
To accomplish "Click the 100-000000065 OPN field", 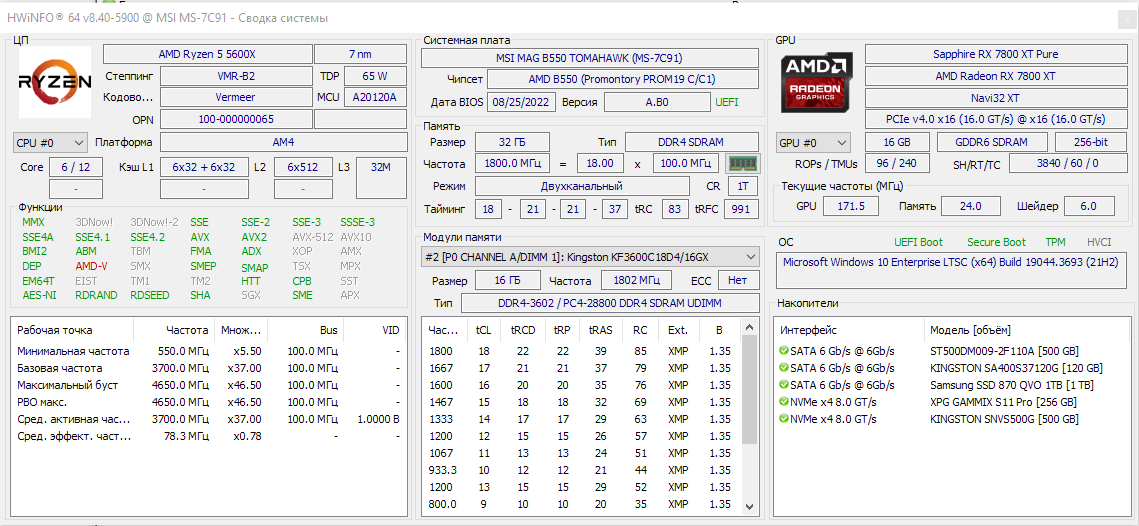I will tap(235, 118).
